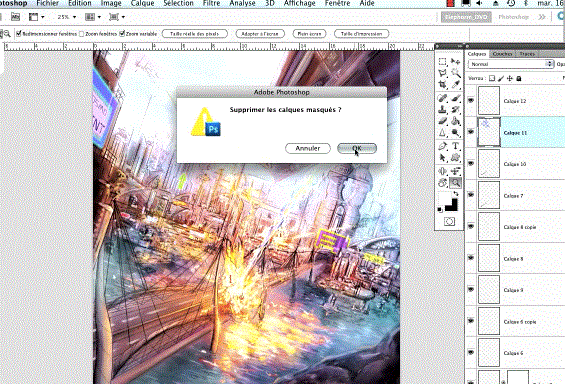Toggle lock position

510,78
